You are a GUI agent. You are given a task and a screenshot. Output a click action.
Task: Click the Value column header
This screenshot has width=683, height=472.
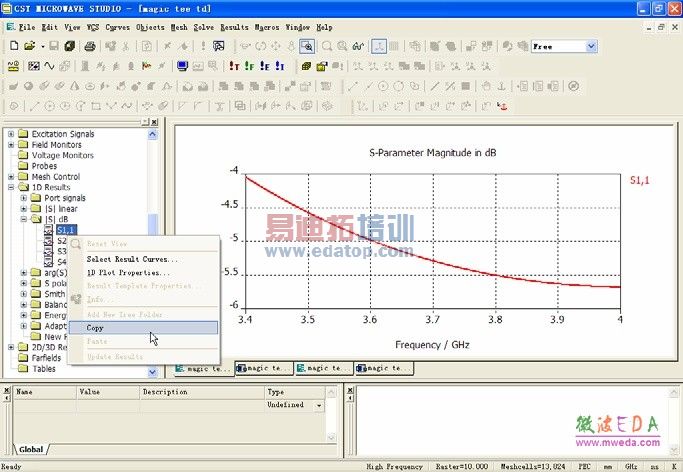pyautogui.click(x=108, y=392)
